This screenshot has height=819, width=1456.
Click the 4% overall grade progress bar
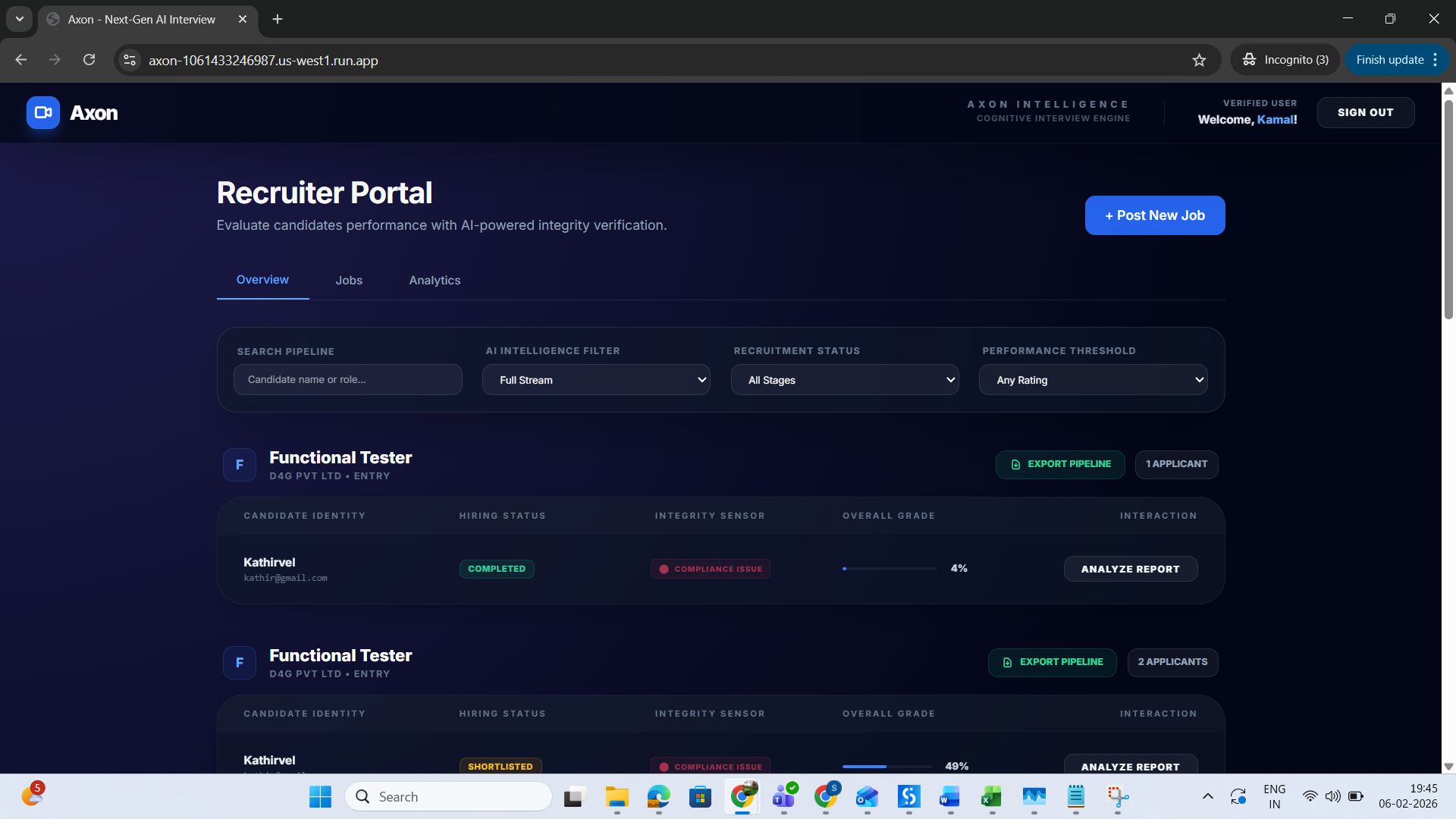(x=890, y=569)
